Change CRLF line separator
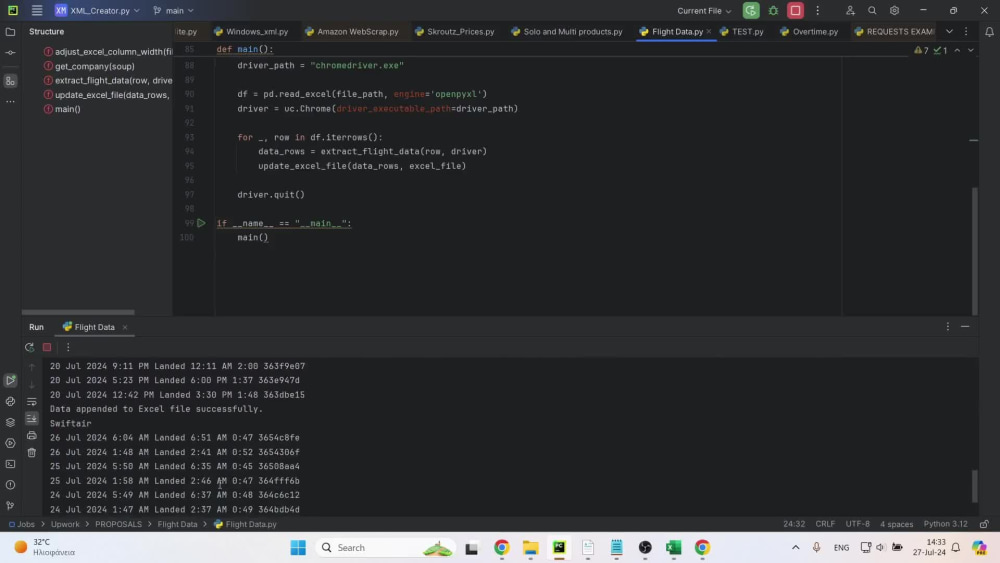The image size is (1000, 563). (x=825, y=524)
